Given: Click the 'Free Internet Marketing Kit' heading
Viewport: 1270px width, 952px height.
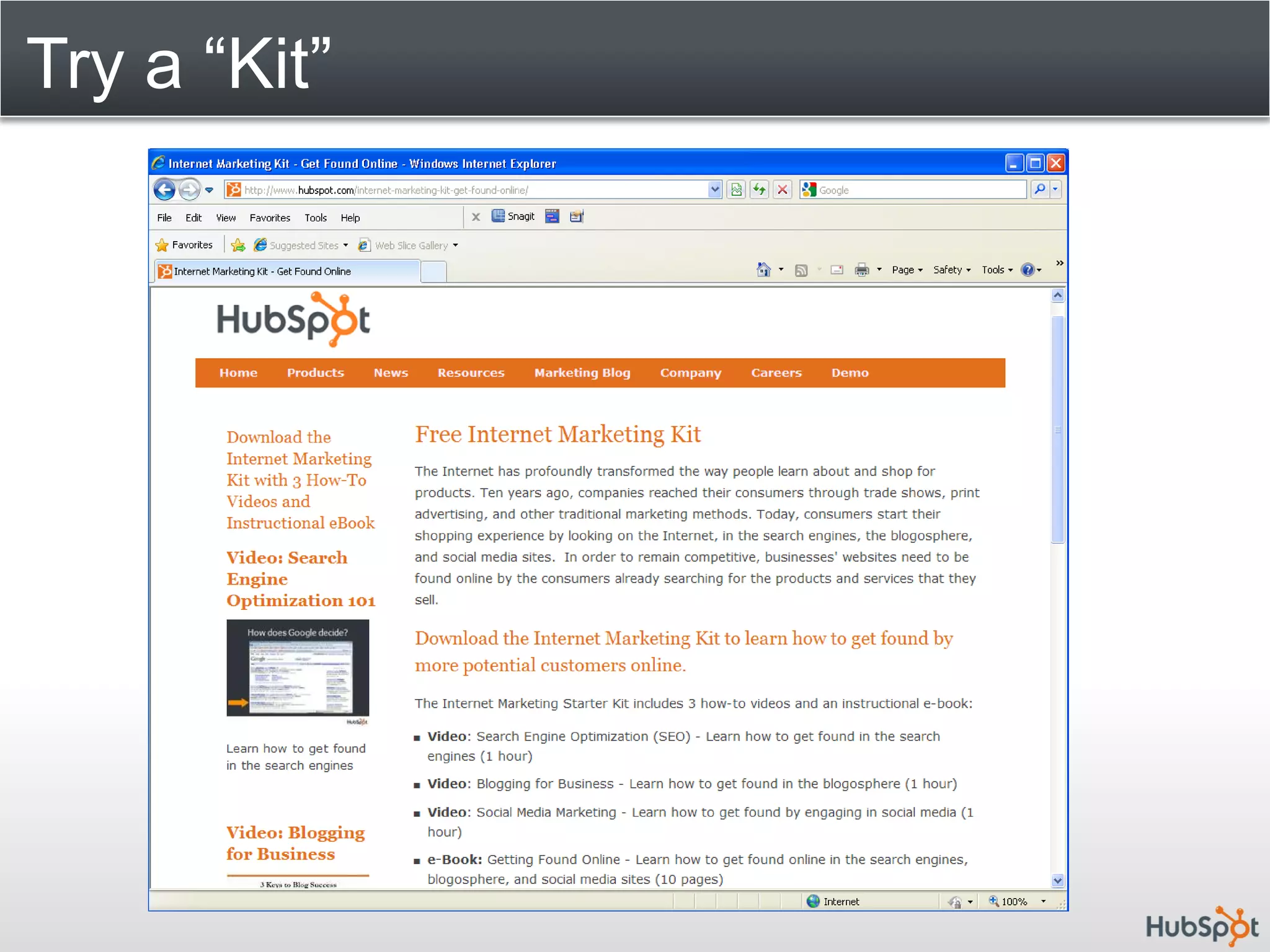Looking at the screenshot, I should coord(557,434).
